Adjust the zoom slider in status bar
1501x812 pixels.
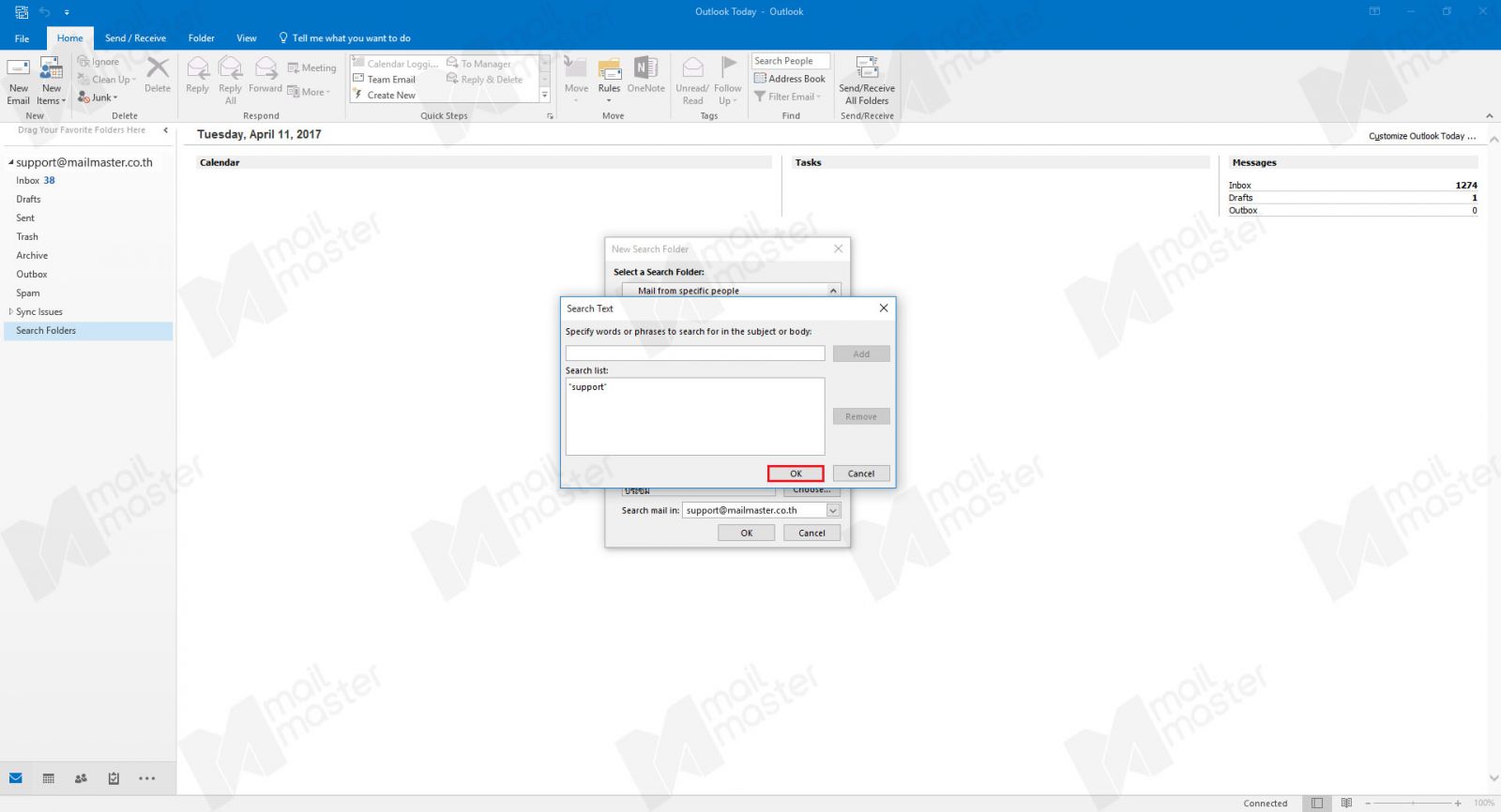point(1413,804)
